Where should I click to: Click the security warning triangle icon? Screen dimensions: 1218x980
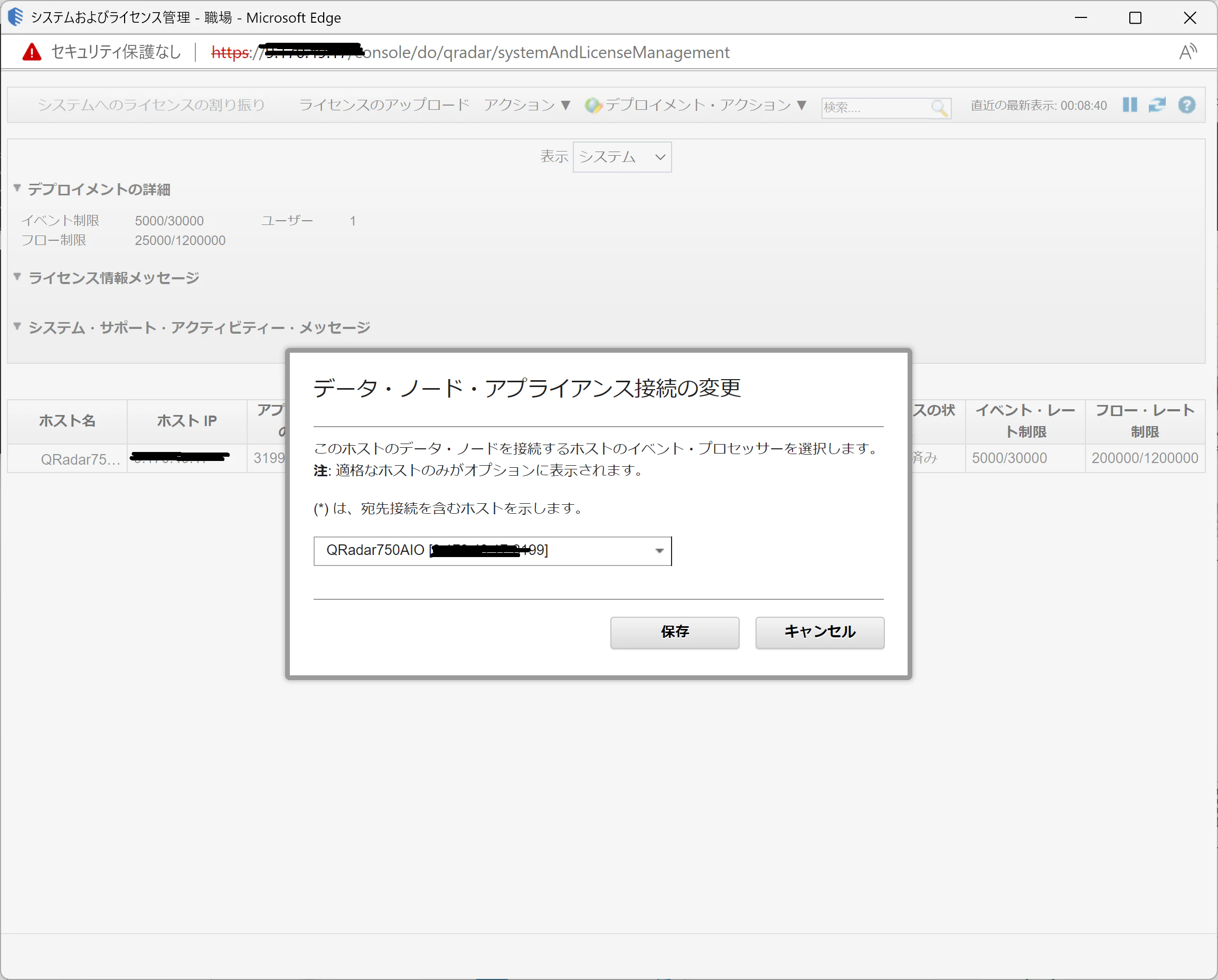pos(32,52)
